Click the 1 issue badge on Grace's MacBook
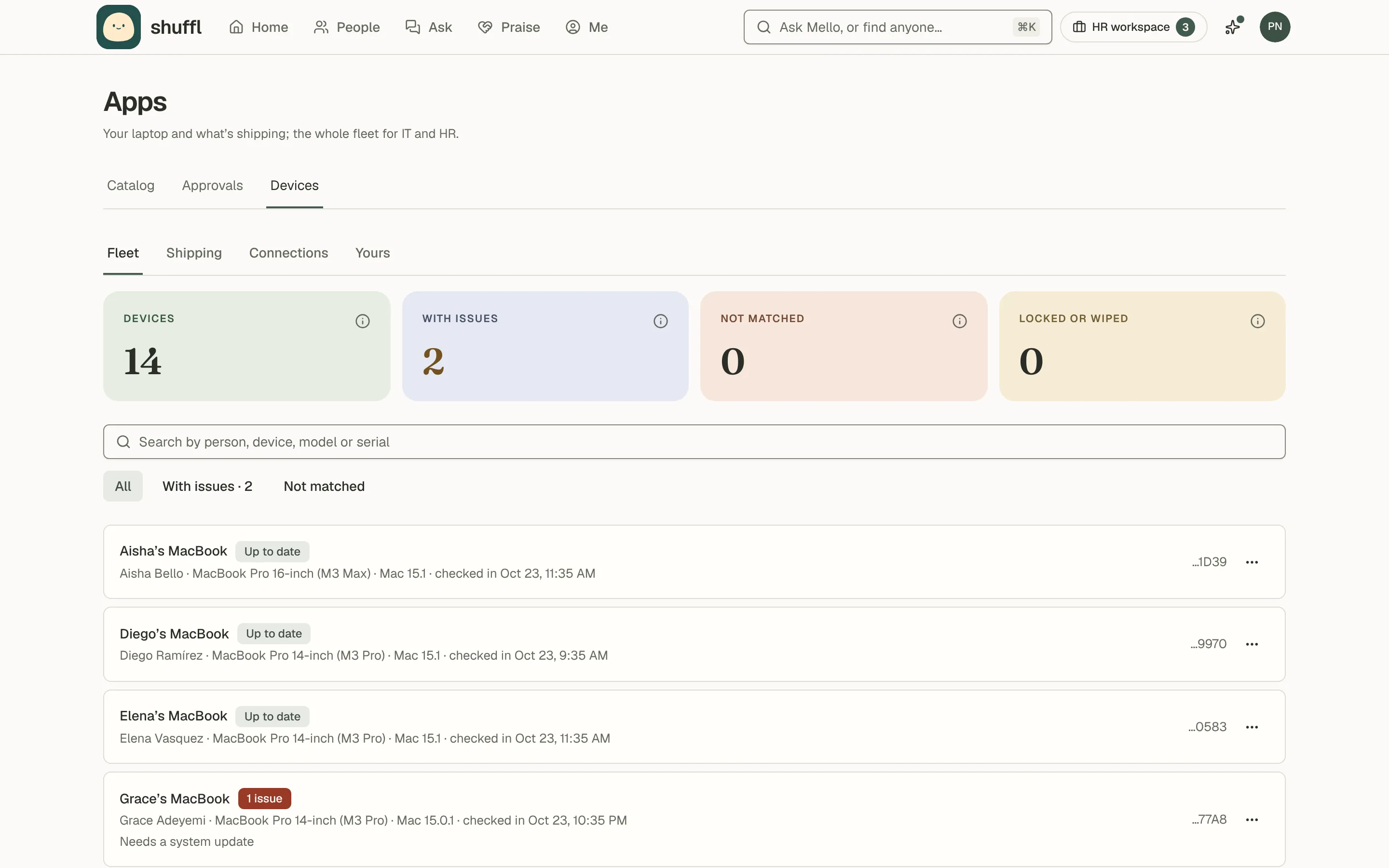This screenshot has width=1389, height=868. (x=265, y=799)
